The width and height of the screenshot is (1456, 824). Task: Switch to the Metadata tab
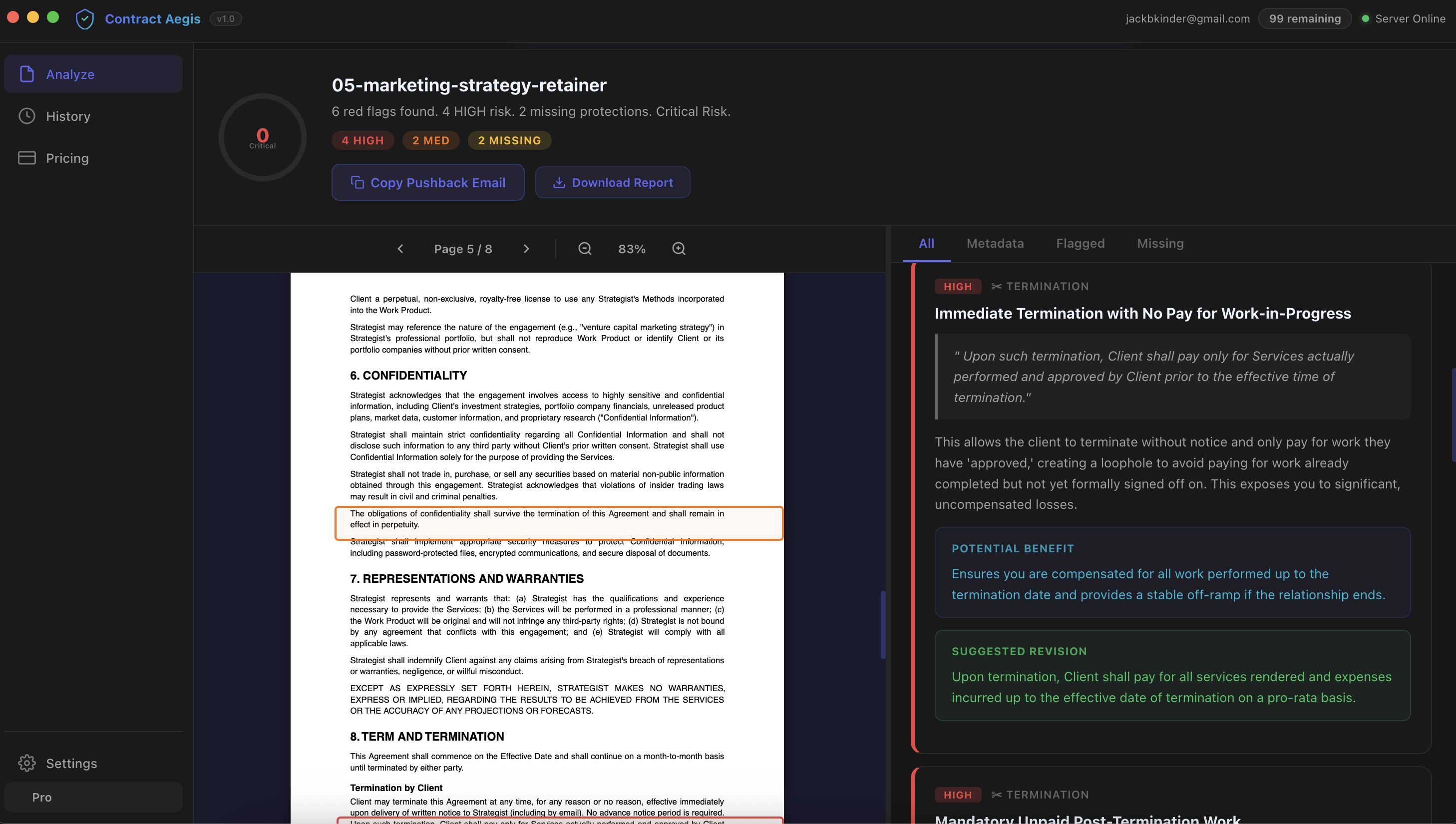(x=995, y=243)
